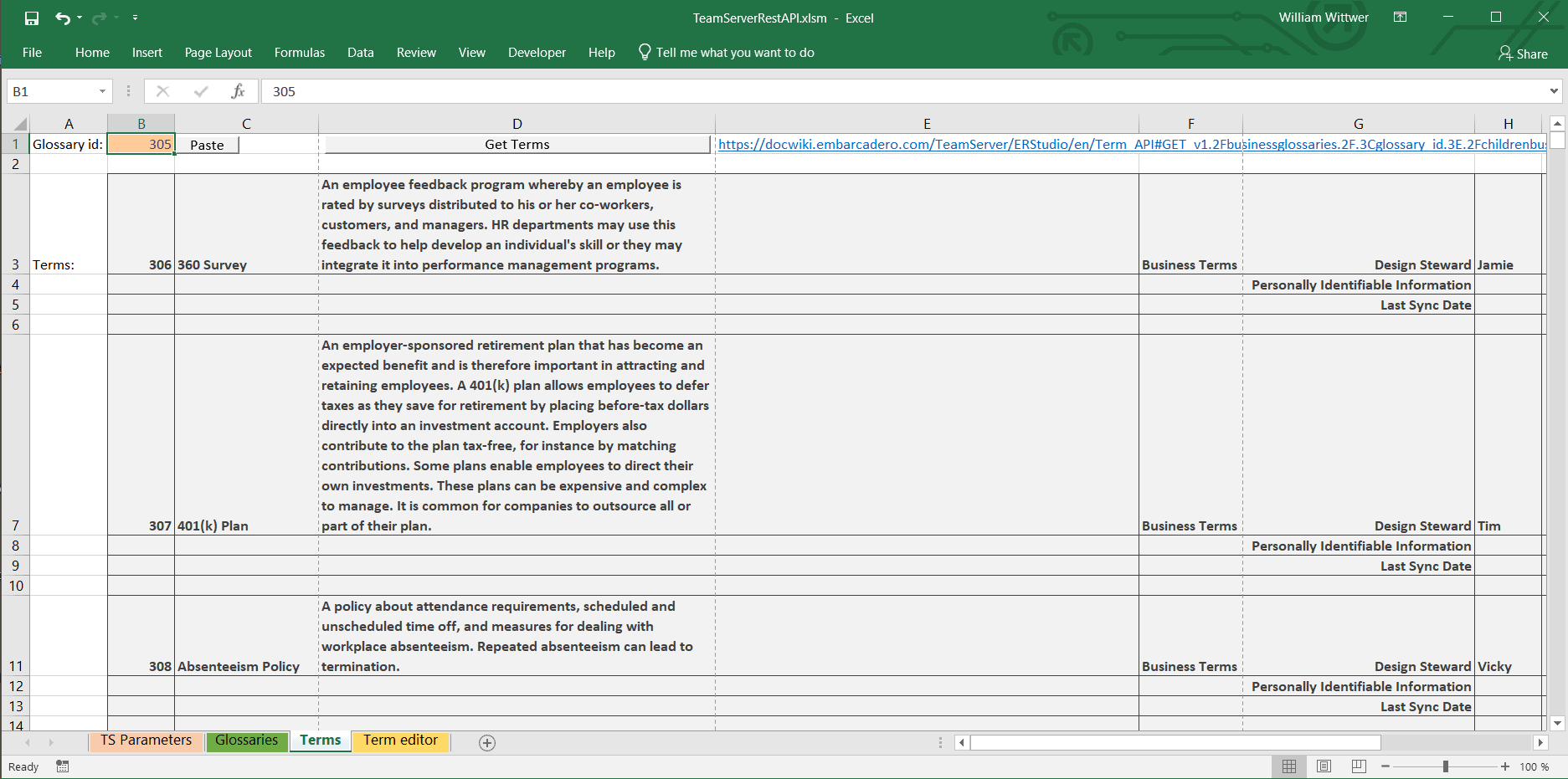Viewport: 1568px width, 779px height.
Task: Click the zoom out minus icon
Action: pyautogui.click(x=1385, y=766)
